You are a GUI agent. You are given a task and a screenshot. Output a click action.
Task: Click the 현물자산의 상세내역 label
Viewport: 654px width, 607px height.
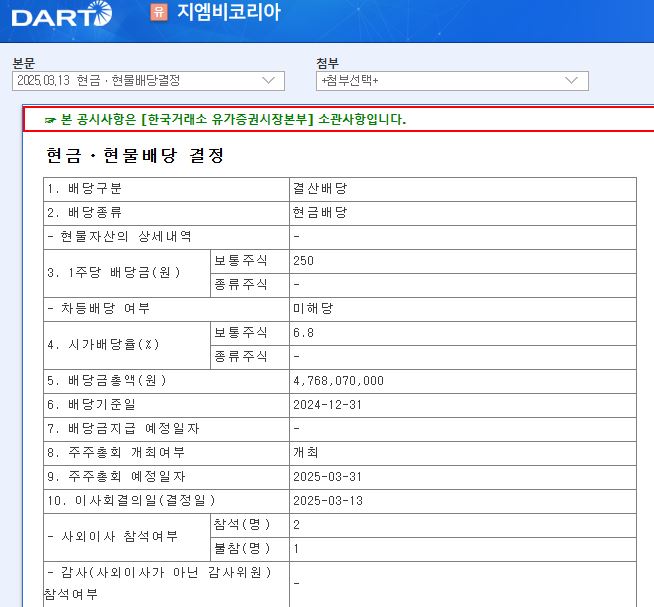120,237
